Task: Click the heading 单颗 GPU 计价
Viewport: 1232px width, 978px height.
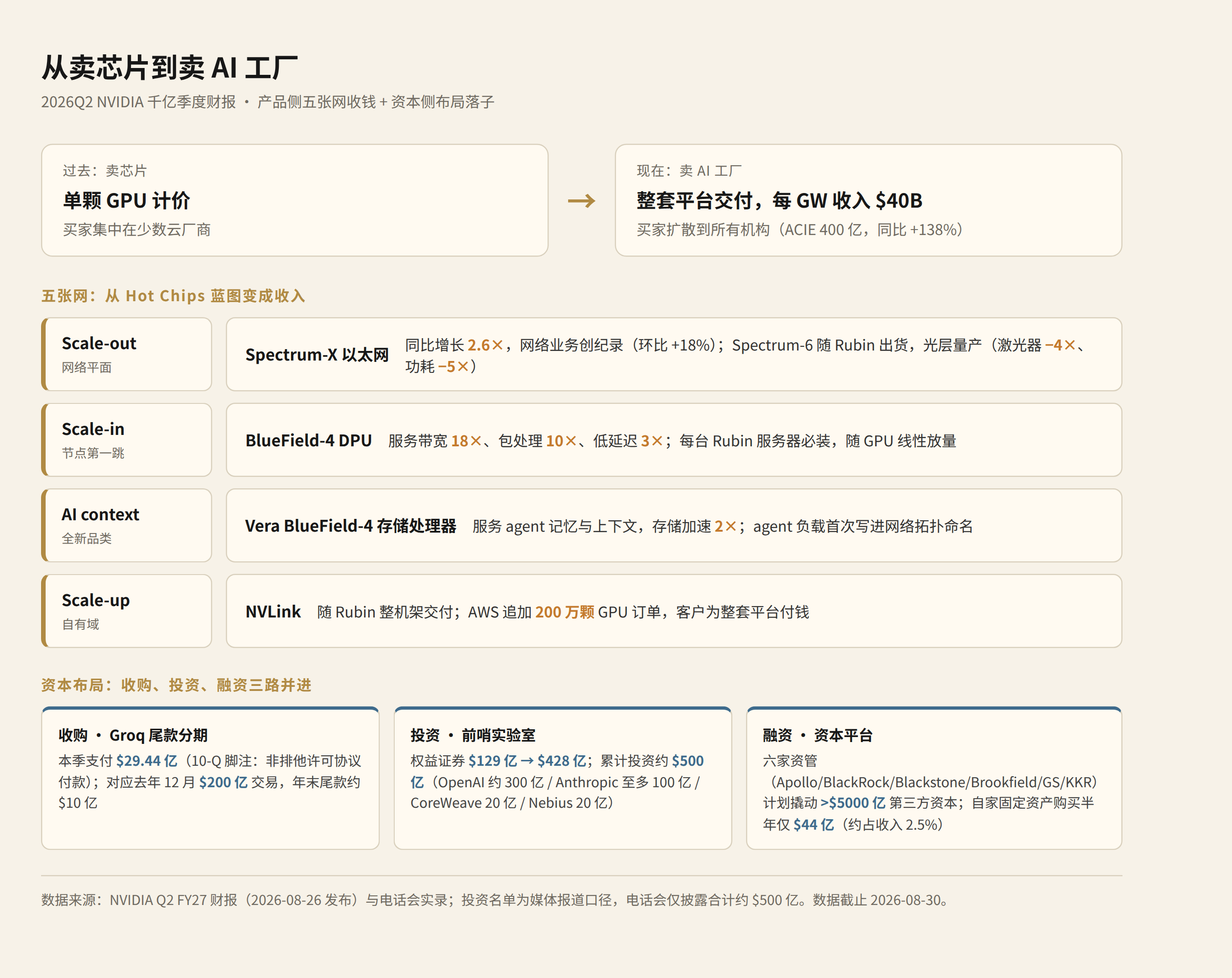Action: coord(126,201)
